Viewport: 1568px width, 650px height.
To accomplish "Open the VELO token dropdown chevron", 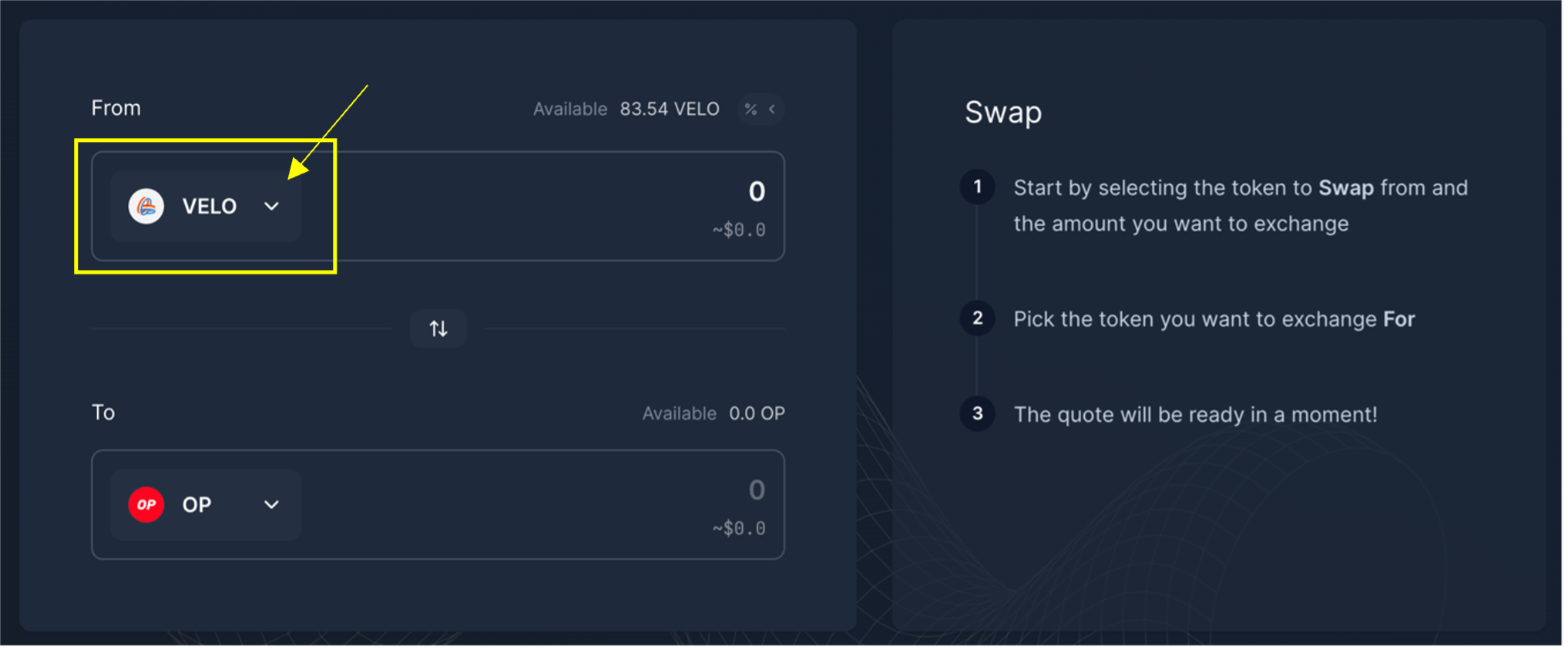I will 272,207.
